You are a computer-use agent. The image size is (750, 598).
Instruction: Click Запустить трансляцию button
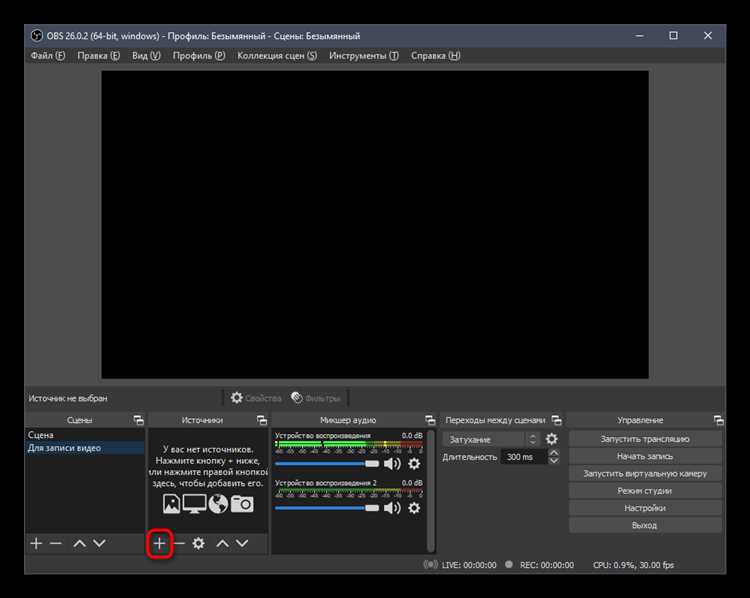[645, 439]
